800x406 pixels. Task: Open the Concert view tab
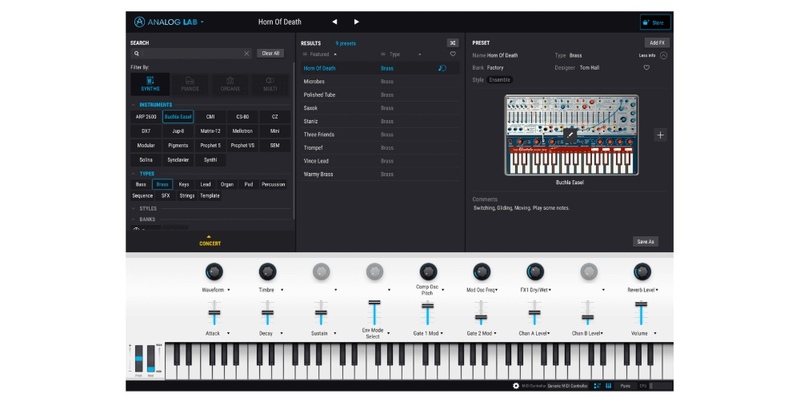pyautogui.click(x=210, y=241)
